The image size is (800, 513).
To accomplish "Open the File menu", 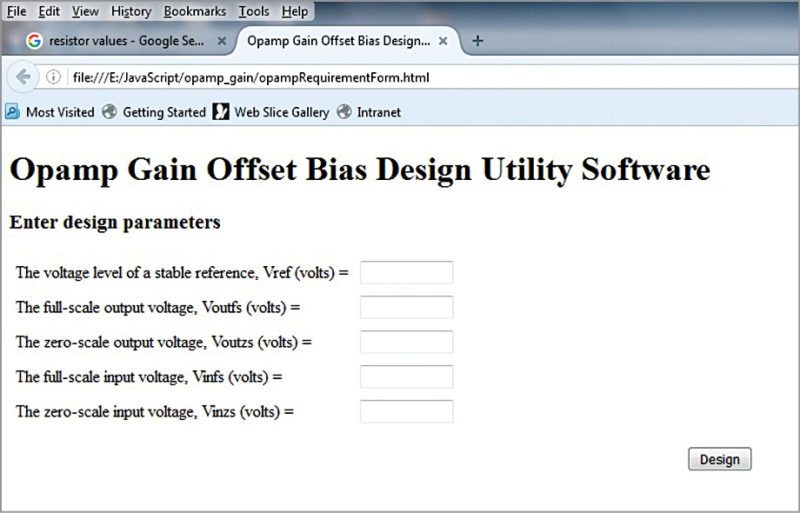I will click(x=16, y=12).
